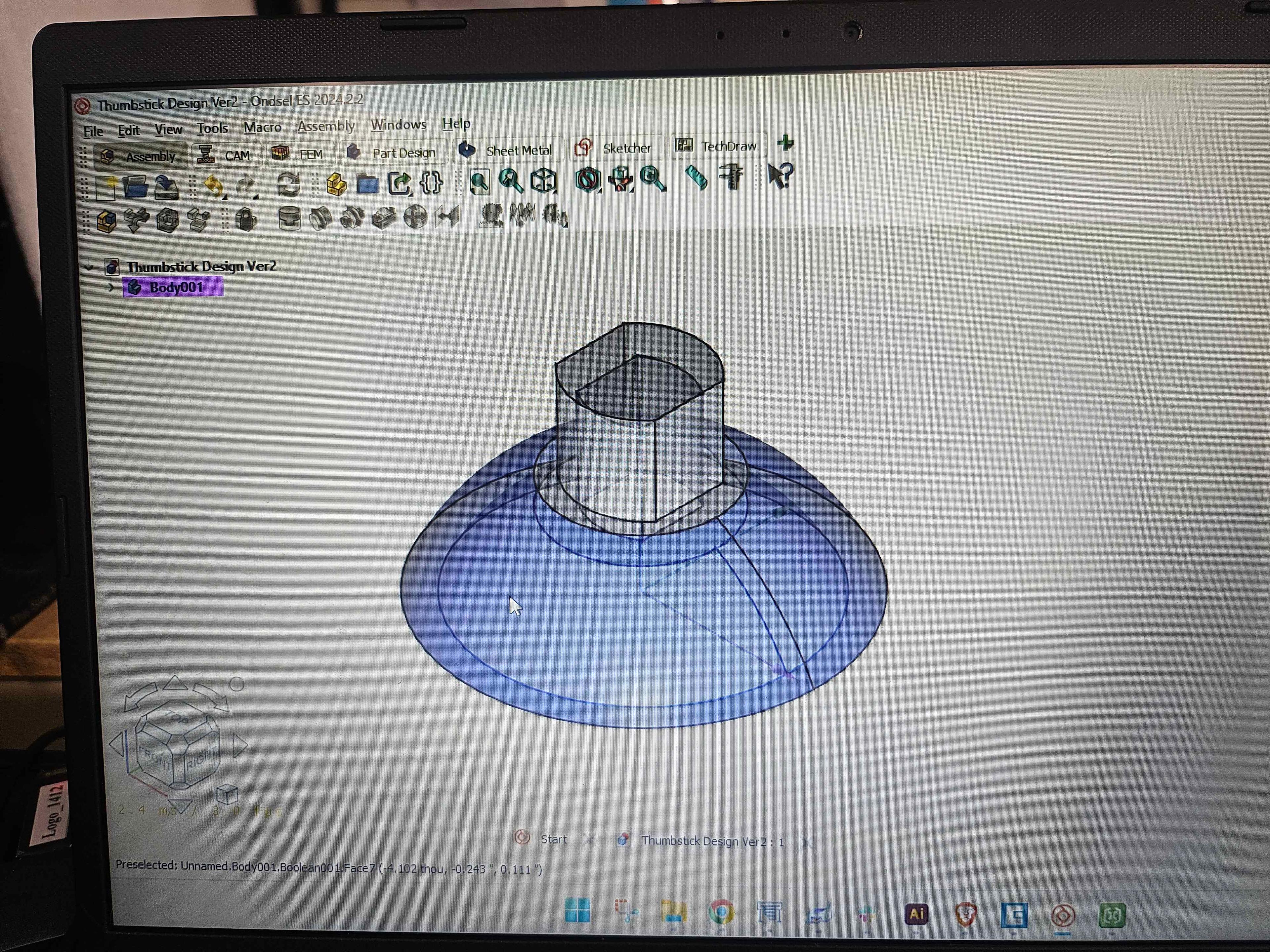Open the Redo history dropdown arrow
The height and width of the screenshot is (952, 1270).
click(x=256, y=196)
